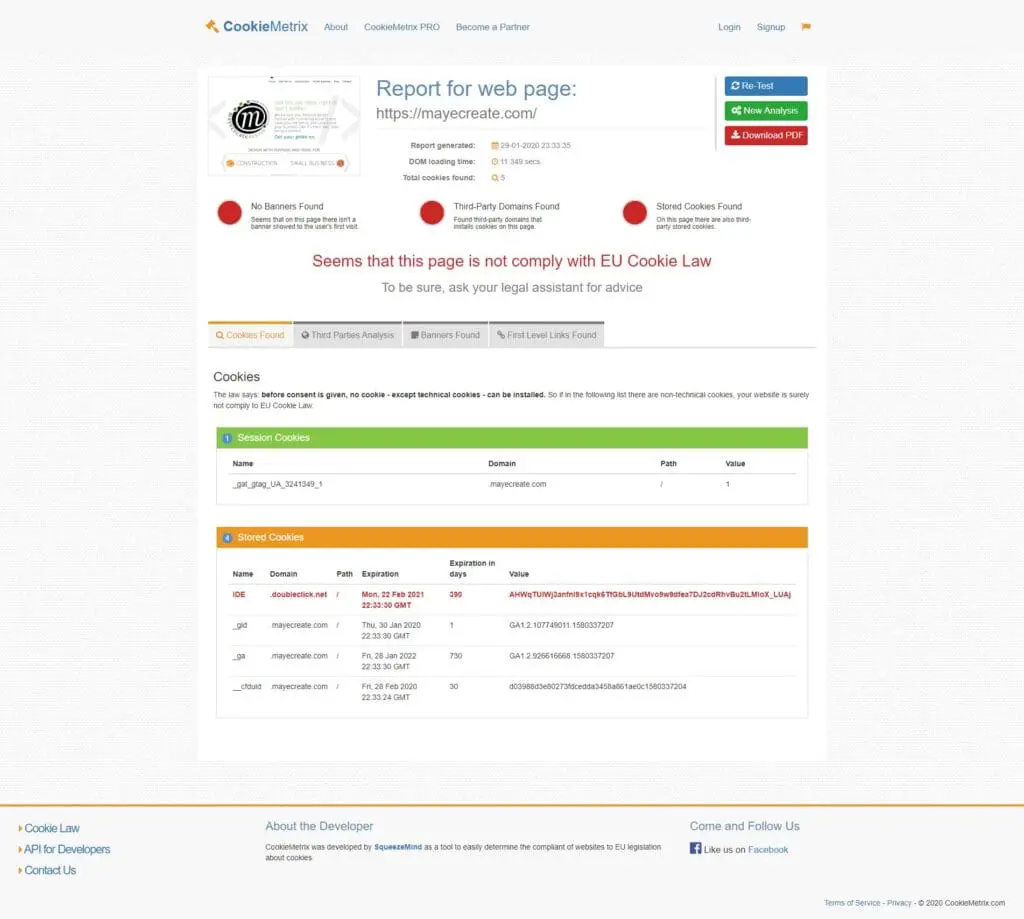Switch to Third Parties Analysis tab
The image size is (1024, 919).
pyautogui.click(x=347, y=335)
